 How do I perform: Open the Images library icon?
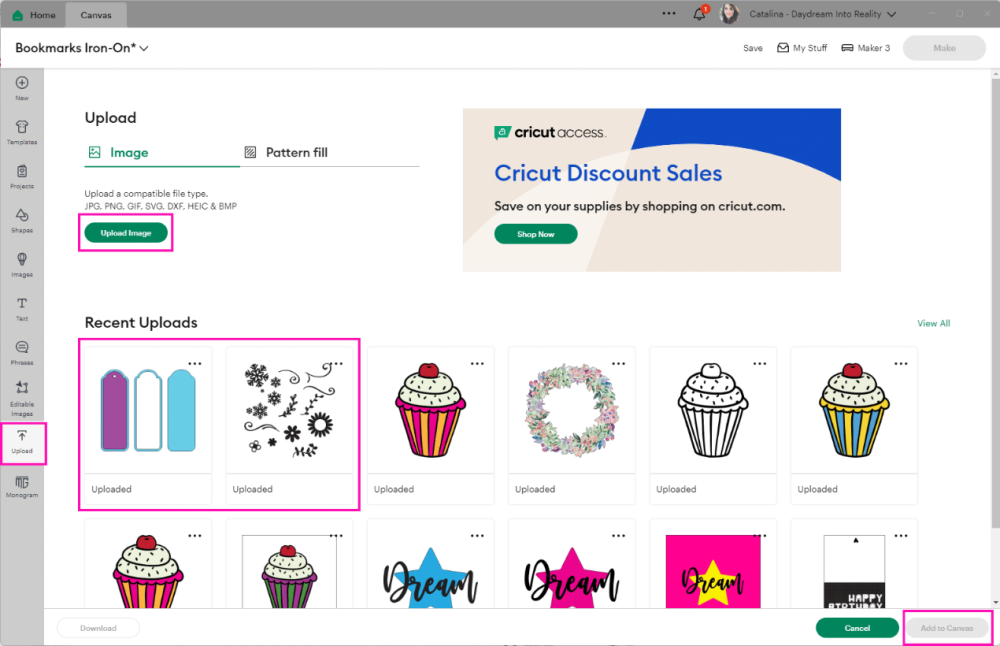[x=22, y=264]
